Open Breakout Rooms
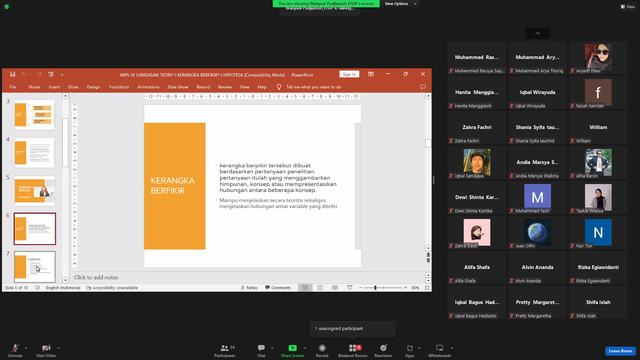 [353, 351]
